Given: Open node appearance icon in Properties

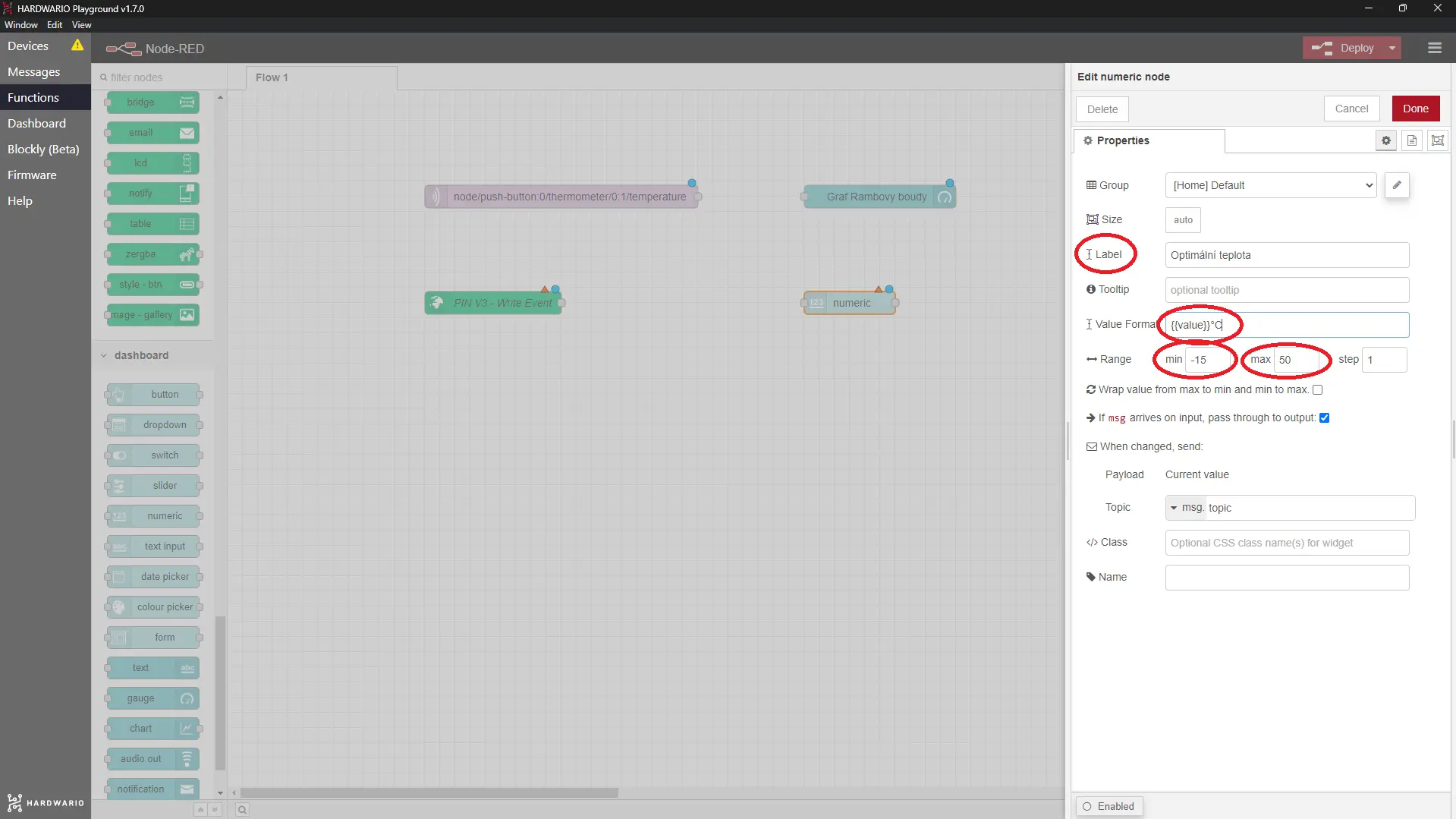Looking at the screenshot, I should pos(1437,140).
